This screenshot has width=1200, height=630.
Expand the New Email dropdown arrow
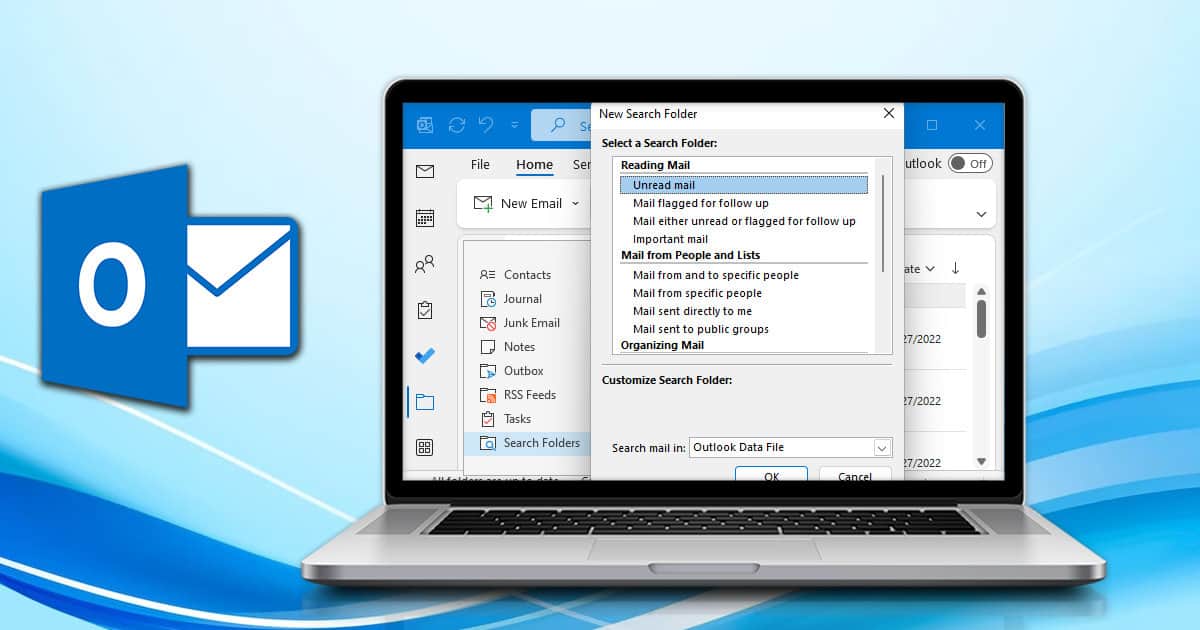pos(575,204)
